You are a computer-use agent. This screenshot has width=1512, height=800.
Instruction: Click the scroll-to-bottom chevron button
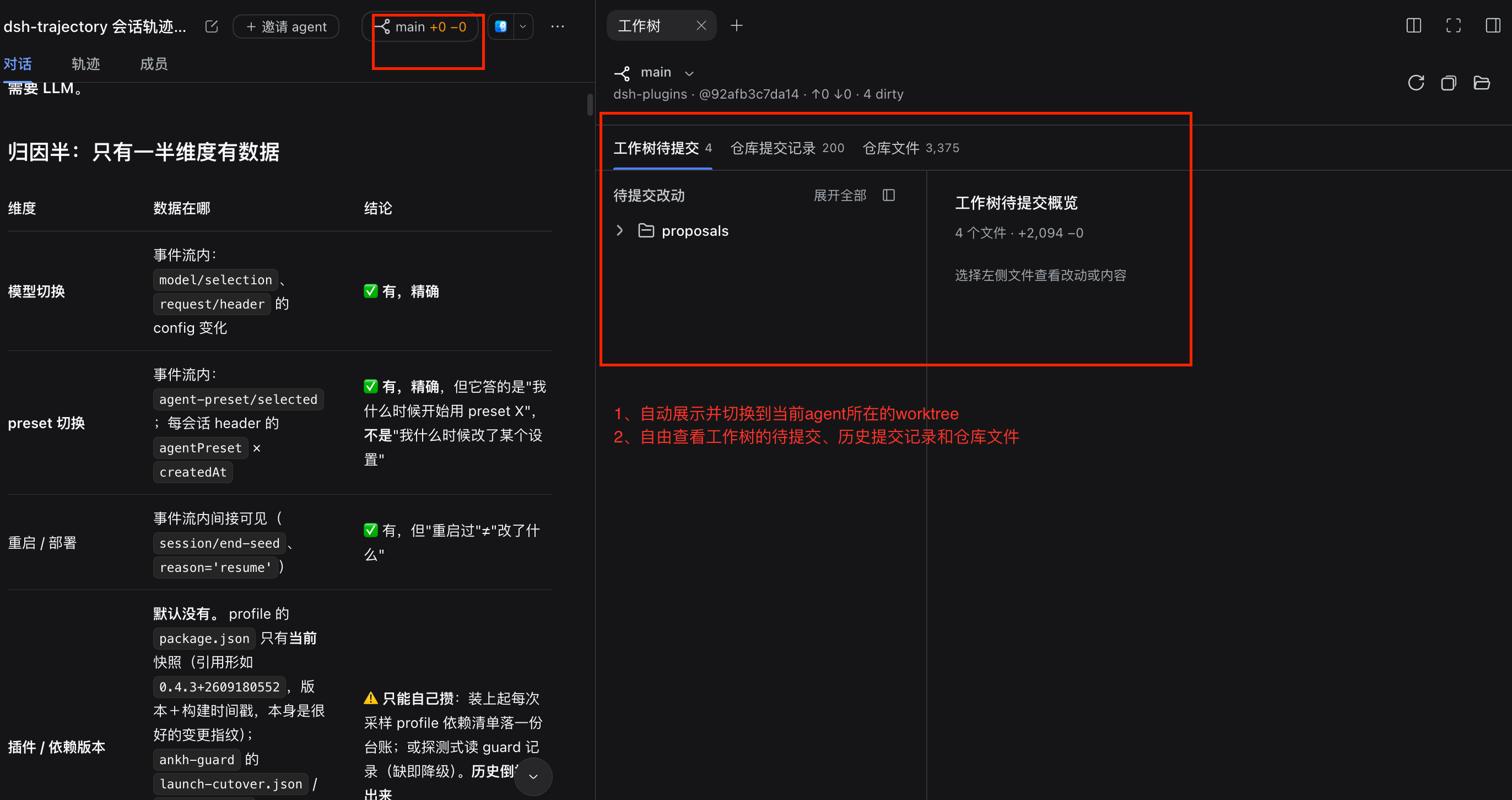coord(533,776)
